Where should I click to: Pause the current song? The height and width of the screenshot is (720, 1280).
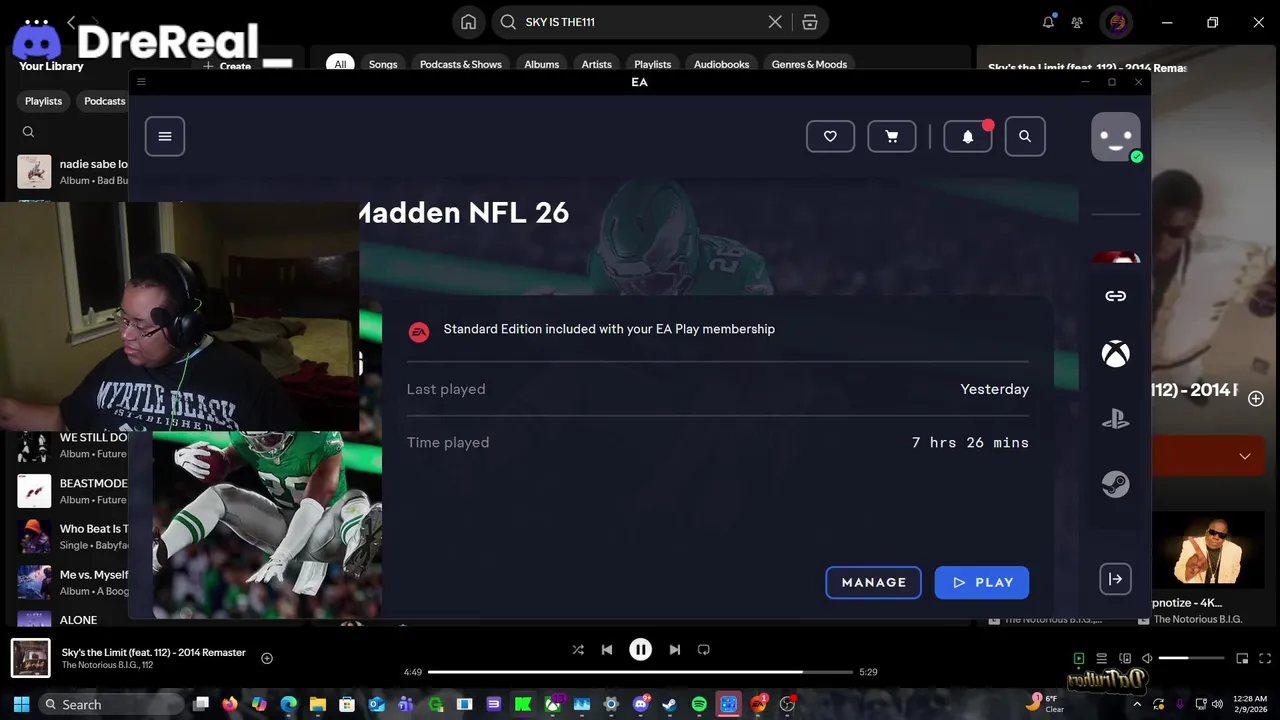tap(641, 649)
